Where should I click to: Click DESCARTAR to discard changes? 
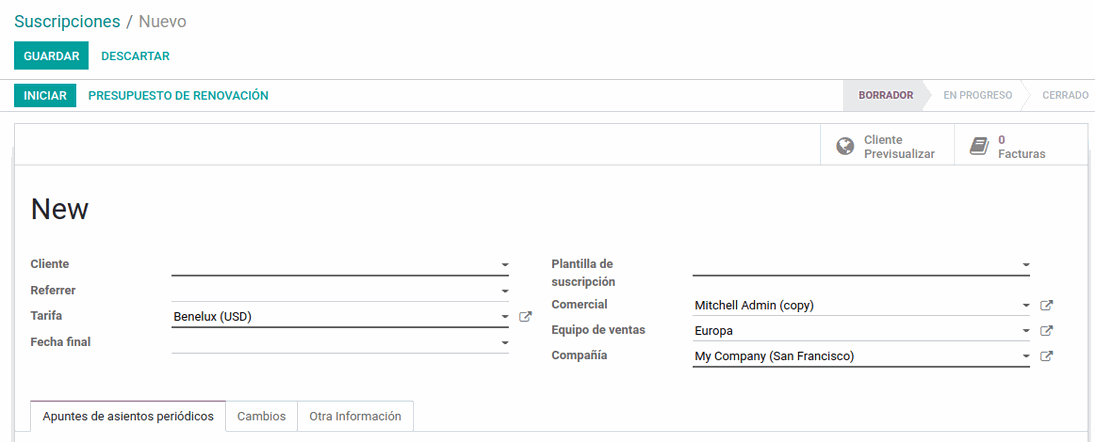pos(135,56)
